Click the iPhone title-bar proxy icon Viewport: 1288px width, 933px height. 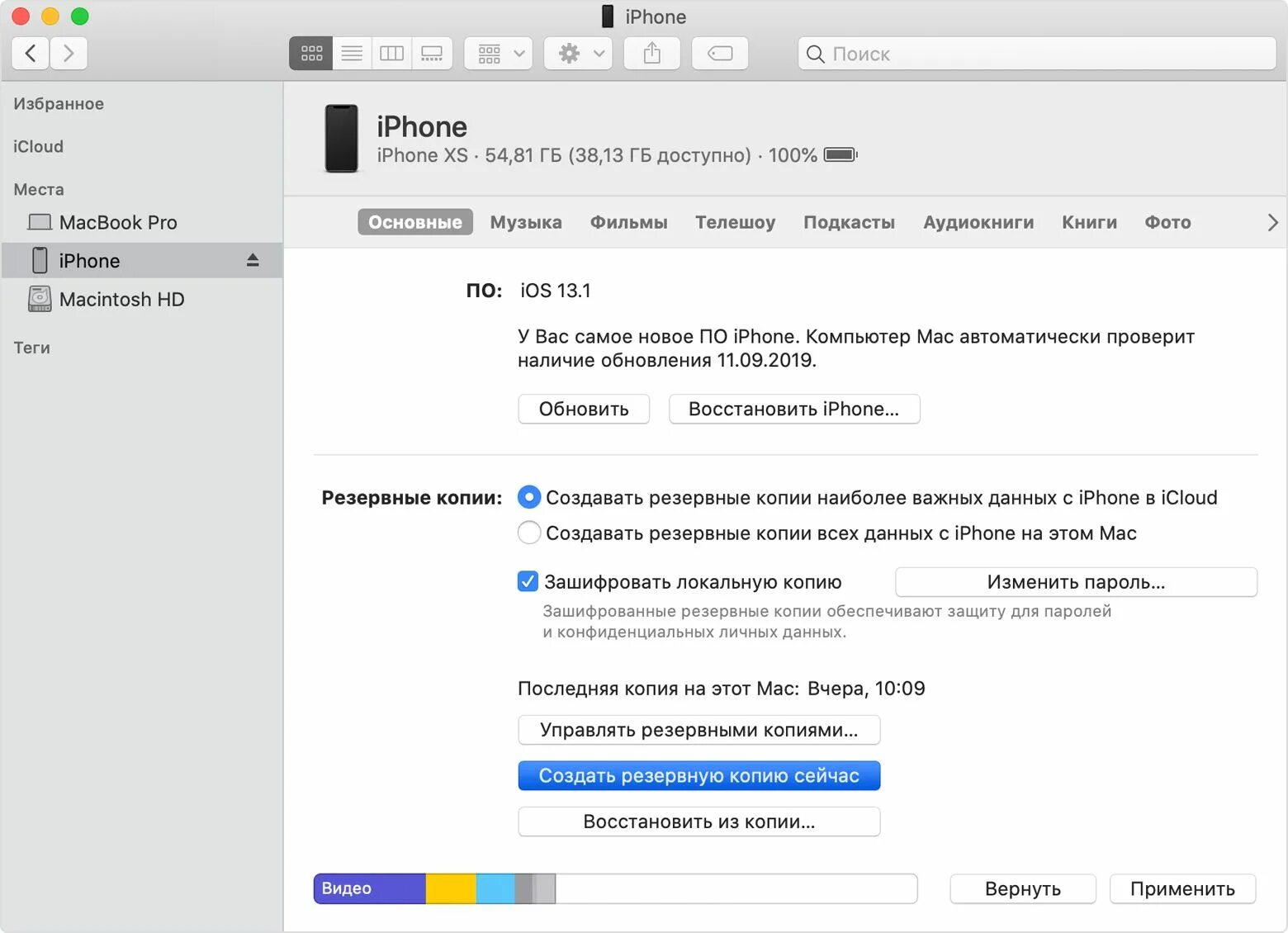(x=608, y=17)
